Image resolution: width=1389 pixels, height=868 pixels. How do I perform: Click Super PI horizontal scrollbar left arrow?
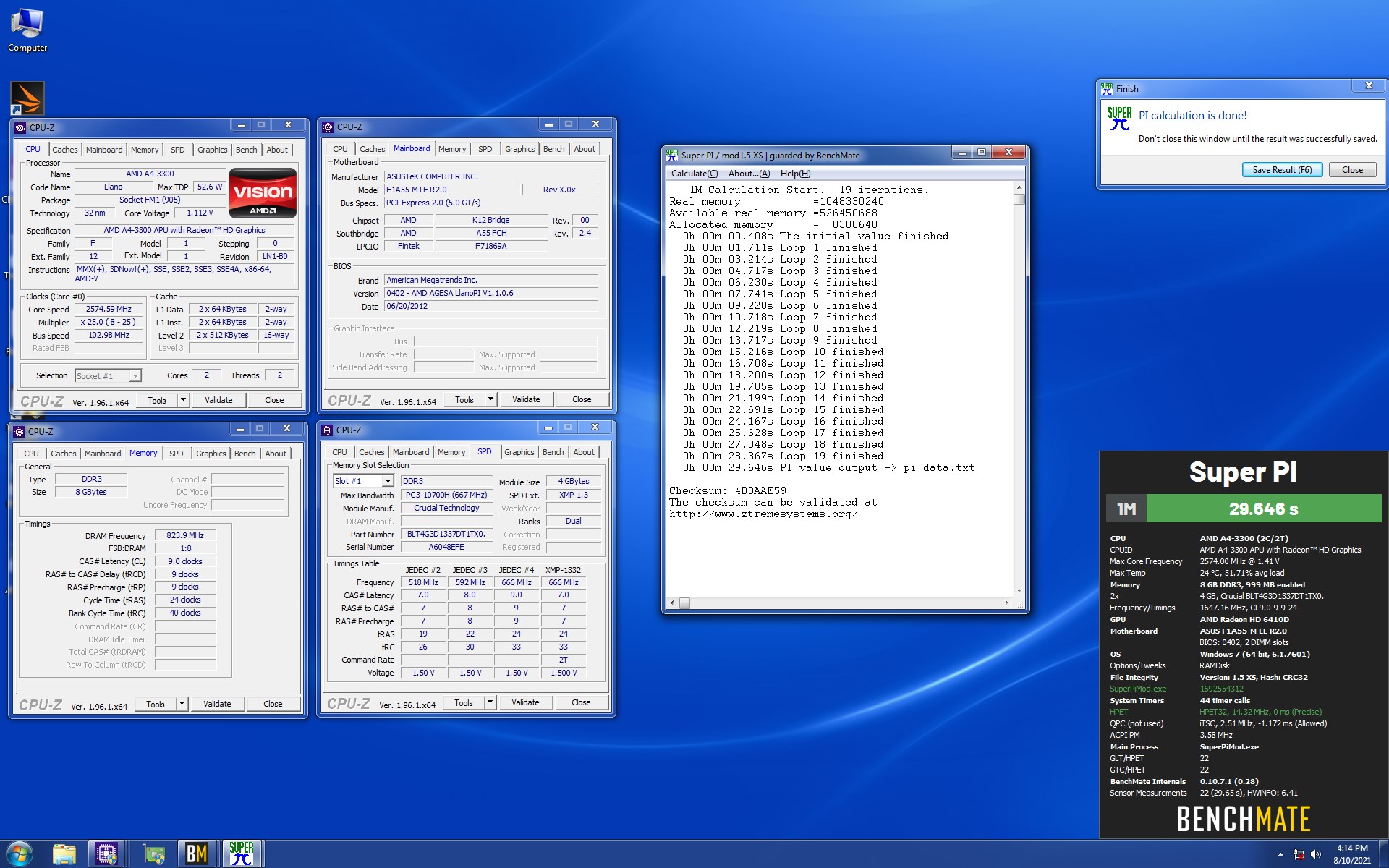(x=673, y=603)
